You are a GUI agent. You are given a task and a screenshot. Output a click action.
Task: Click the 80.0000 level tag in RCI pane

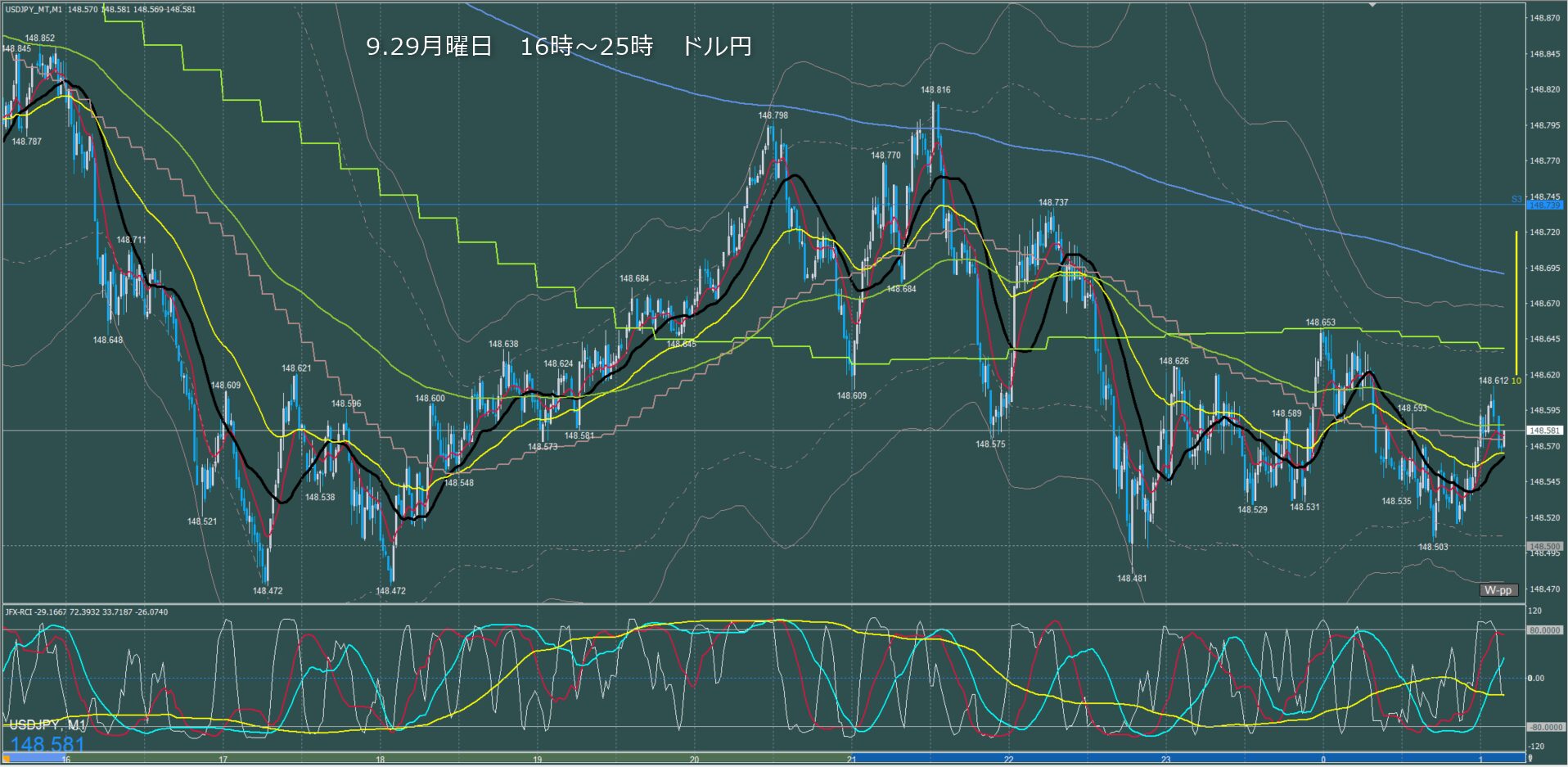[x=1544, y=630]
